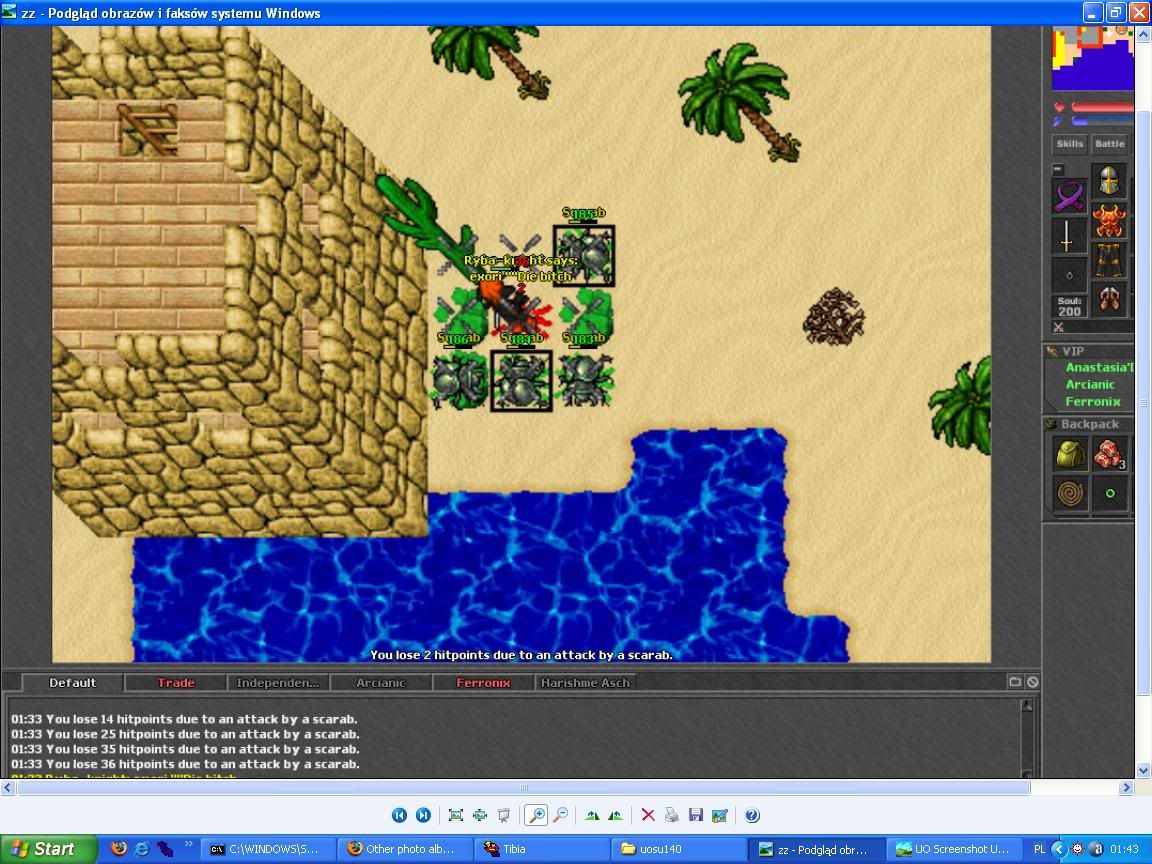This screenshot has height=864, width=1152.
Task: Open the Ferronix chat tab
Action: [483, 683]
